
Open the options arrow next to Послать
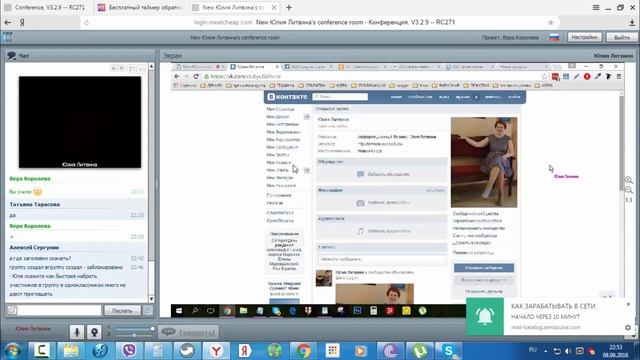[x=148, y=311]
